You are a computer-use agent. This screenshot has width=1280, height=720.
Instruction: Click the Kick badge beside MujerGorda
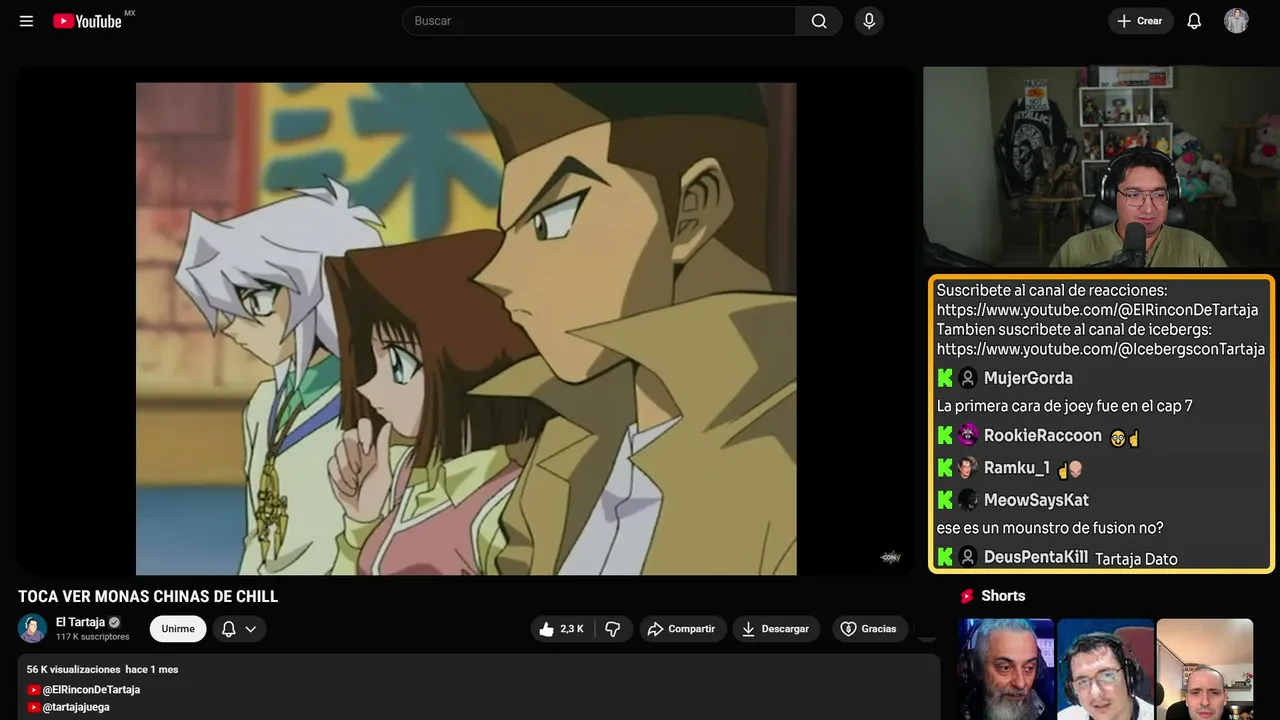[945, 378]
